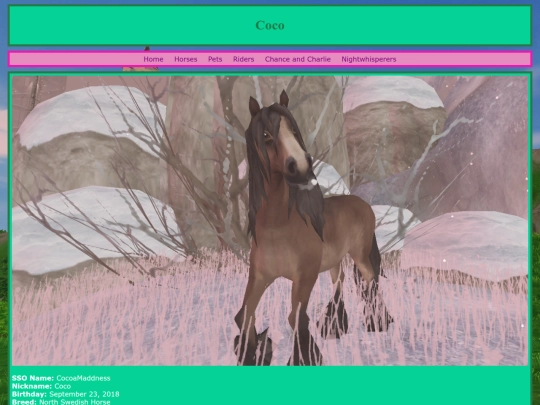
Task: Navigate to the Riders page
Action: click(243, 59)
